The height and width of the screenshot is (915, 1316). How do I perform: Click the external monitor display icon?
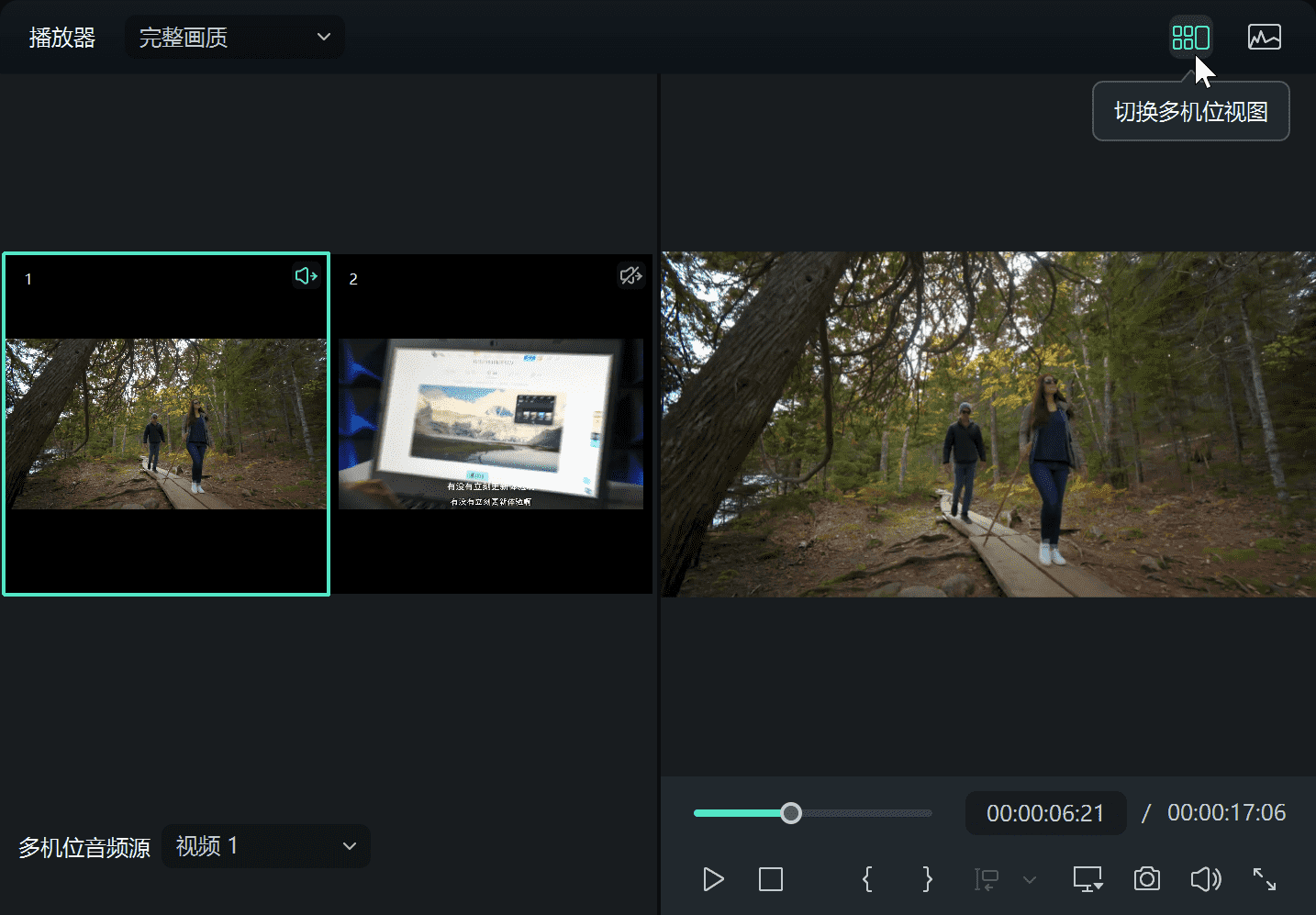coord(1087,879)
